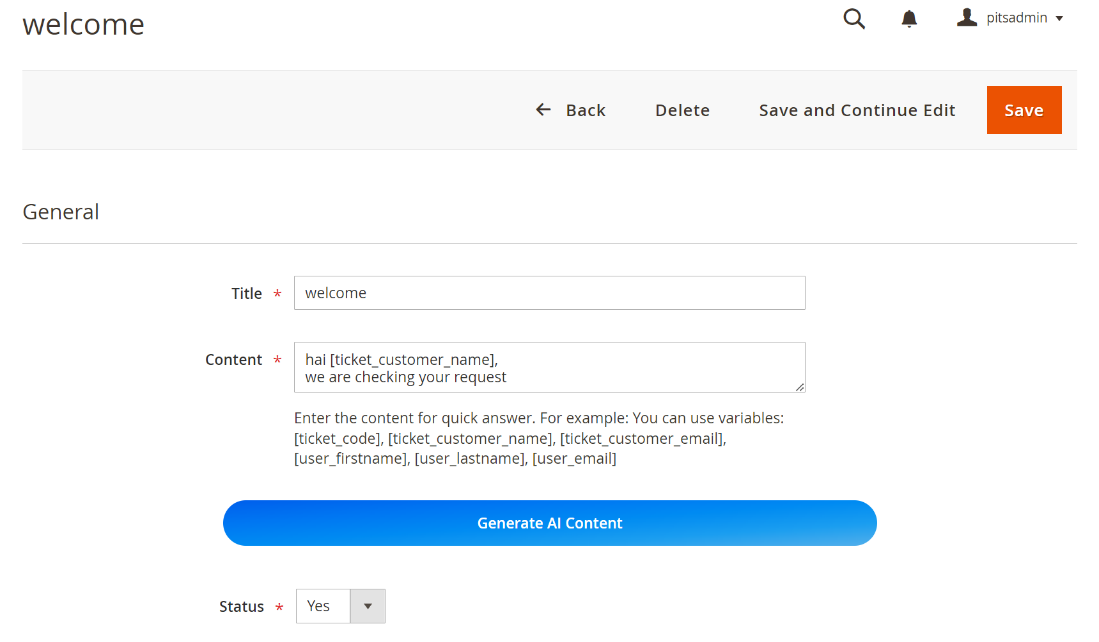Expand the pitsadmin account dropdown arrow
This screenshot has height=642, width=1099.
1059,19
